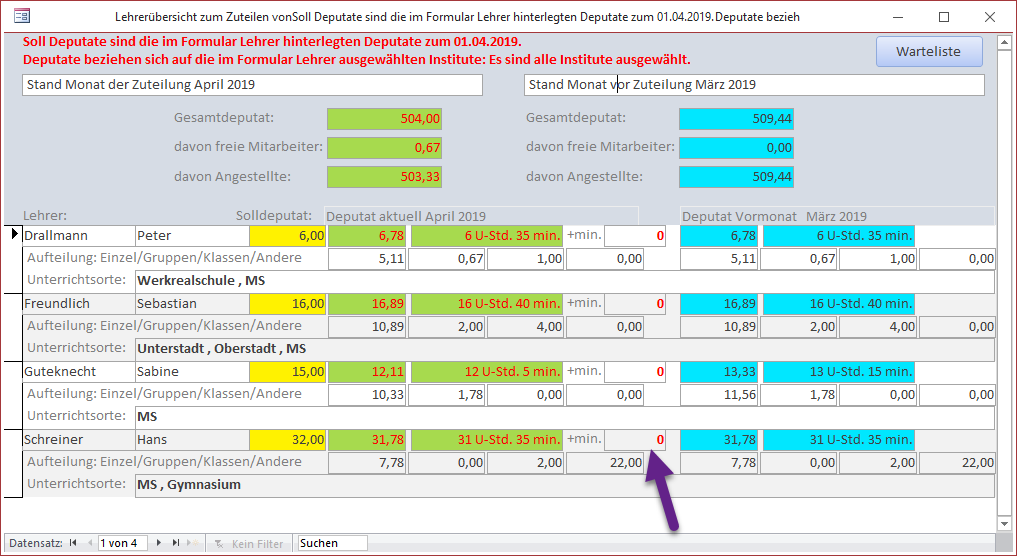Click the record selector arrow beside Drallmann
Screen dimensions: 1017x556
click(x=14, y=235)
